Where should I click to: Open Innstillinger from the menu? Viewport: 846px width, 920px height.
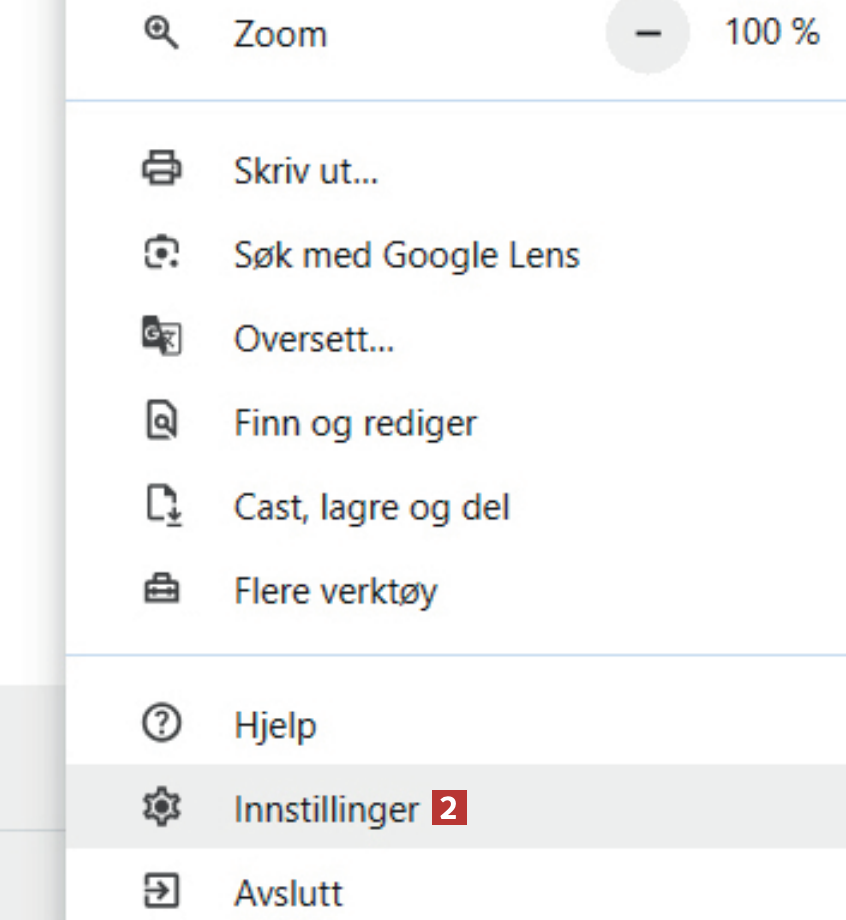tap(326, 809)
